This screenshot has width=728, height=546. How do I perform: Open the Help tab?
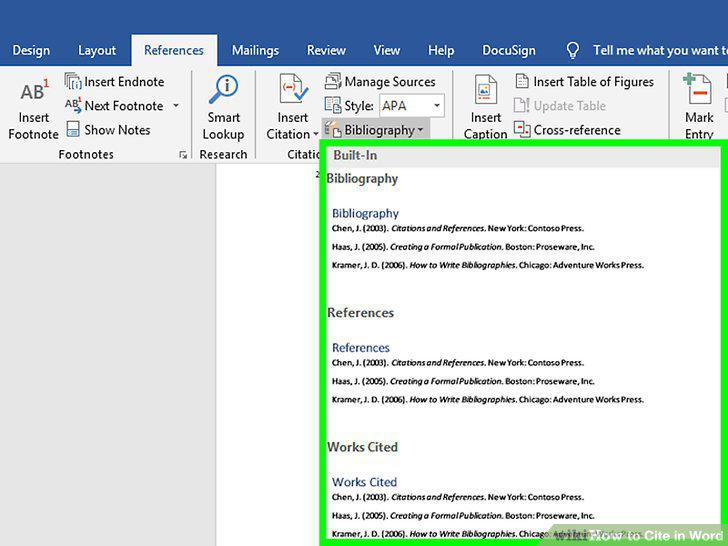[441, 50]
